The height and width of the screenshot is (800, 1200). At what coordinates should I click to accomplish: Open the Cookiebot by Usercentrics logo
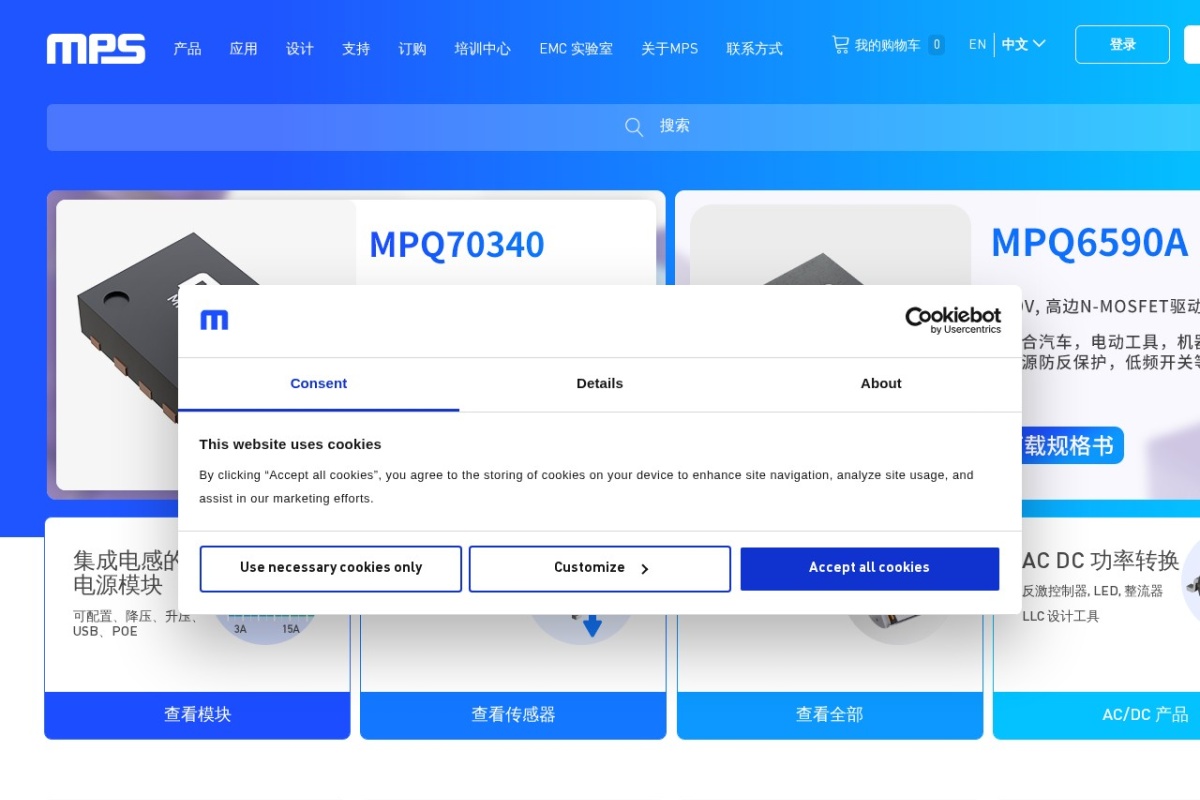[x=953, y=320]
